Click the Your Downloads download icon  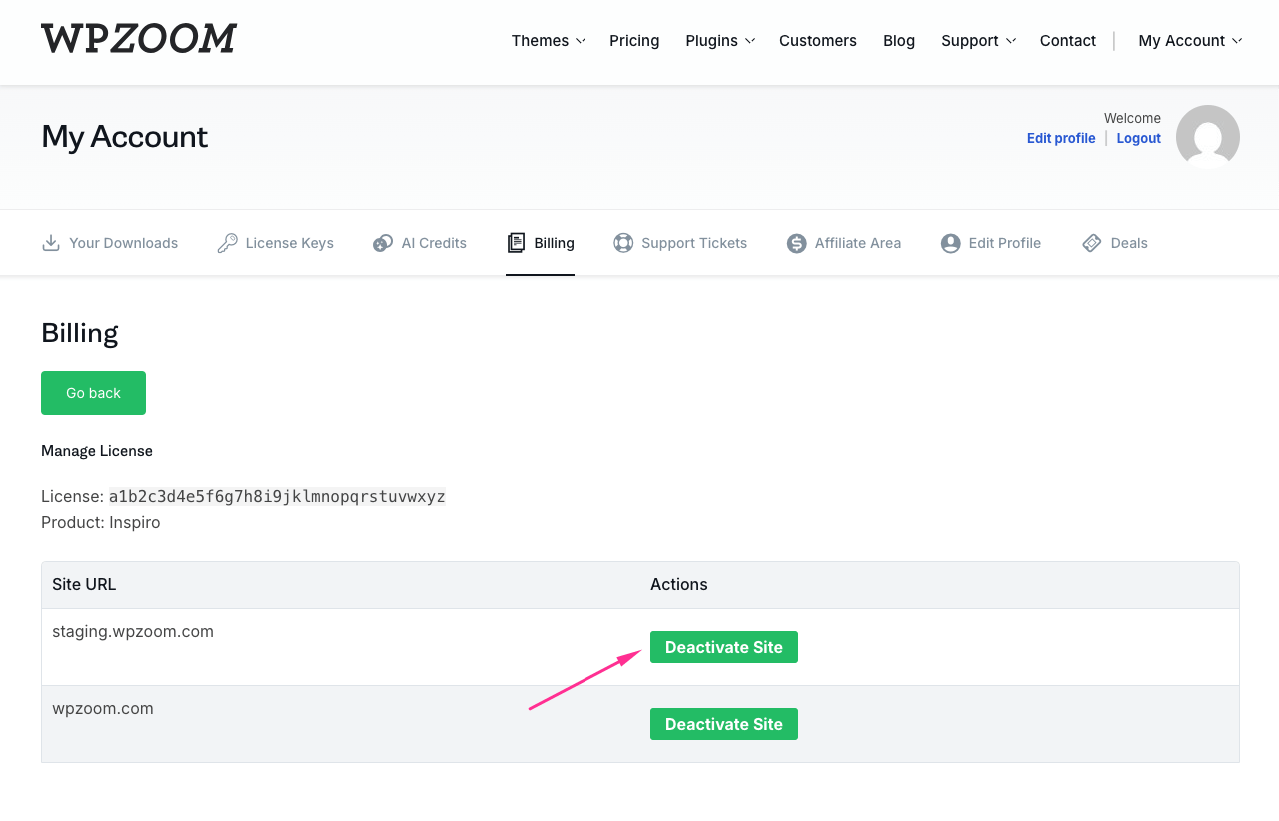click(51, 243)
